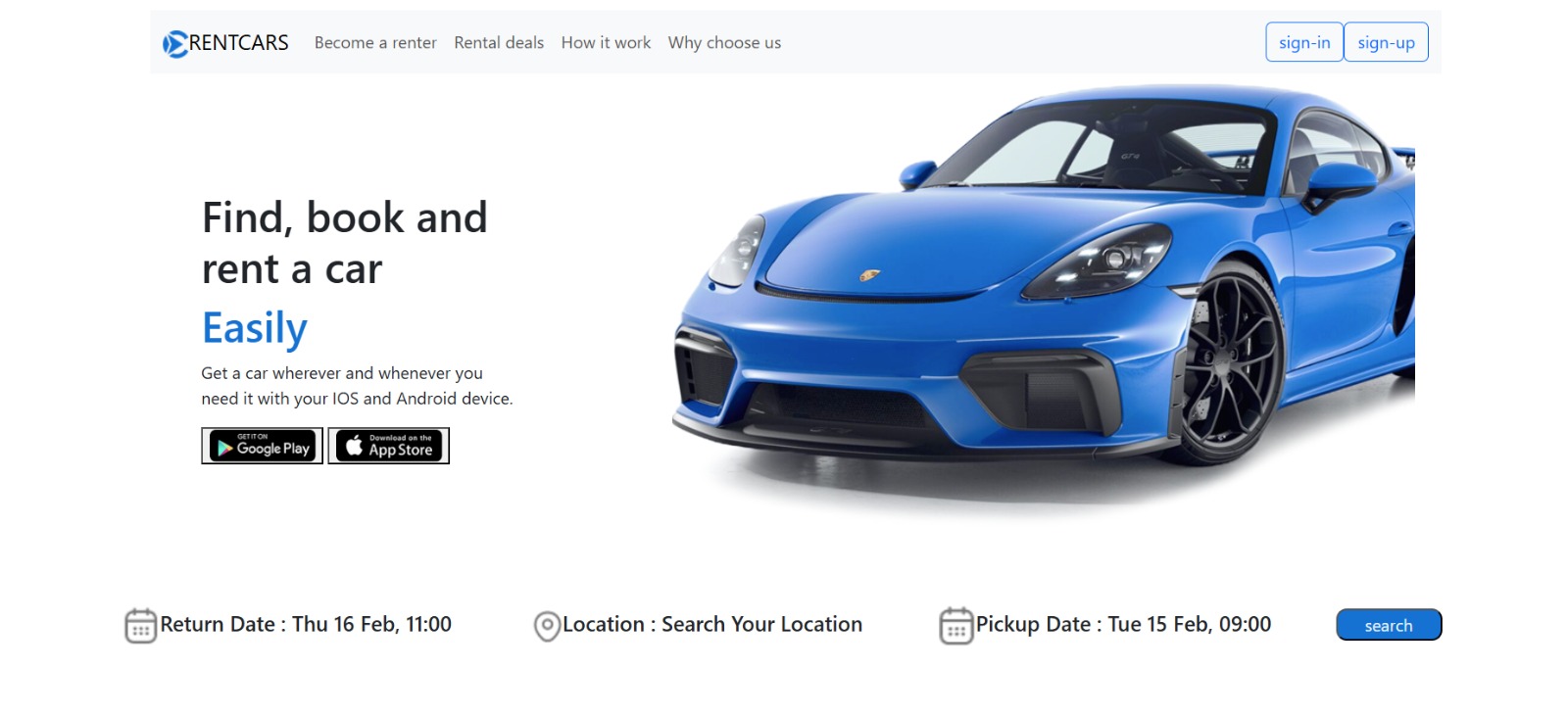Image resolution: width=1568 pixels, height=717 pixels.
Task: Click the Pickup Date calendar icon
Action: click(x=956, y=626)
